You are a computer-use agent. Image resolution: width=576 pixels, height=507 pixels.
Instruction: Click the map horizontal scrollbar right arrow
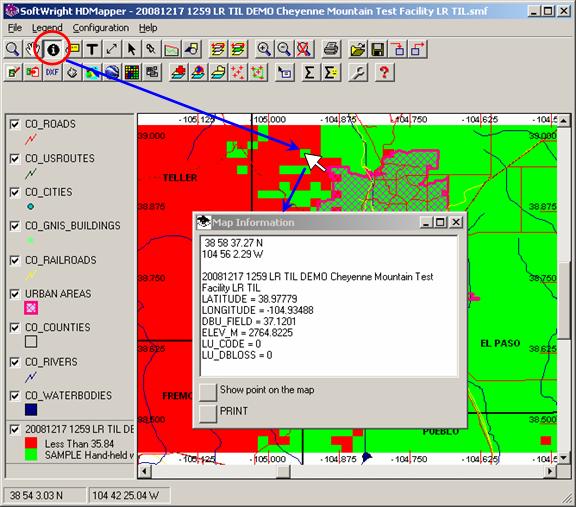(550, 471)
